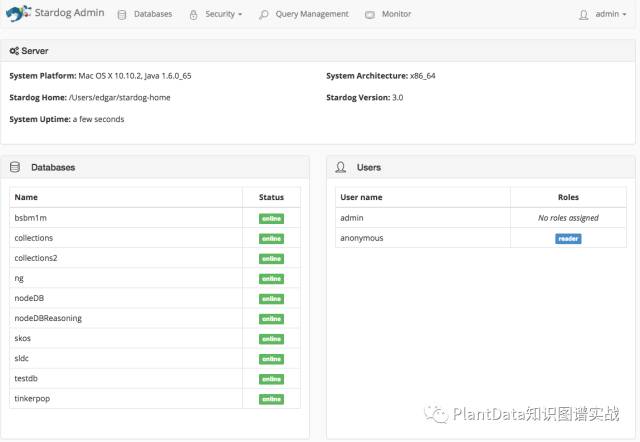The height and width of the screenshot is (442, 640).
Task: Open the nodeDBReasoning database
Action: [48, 318]
